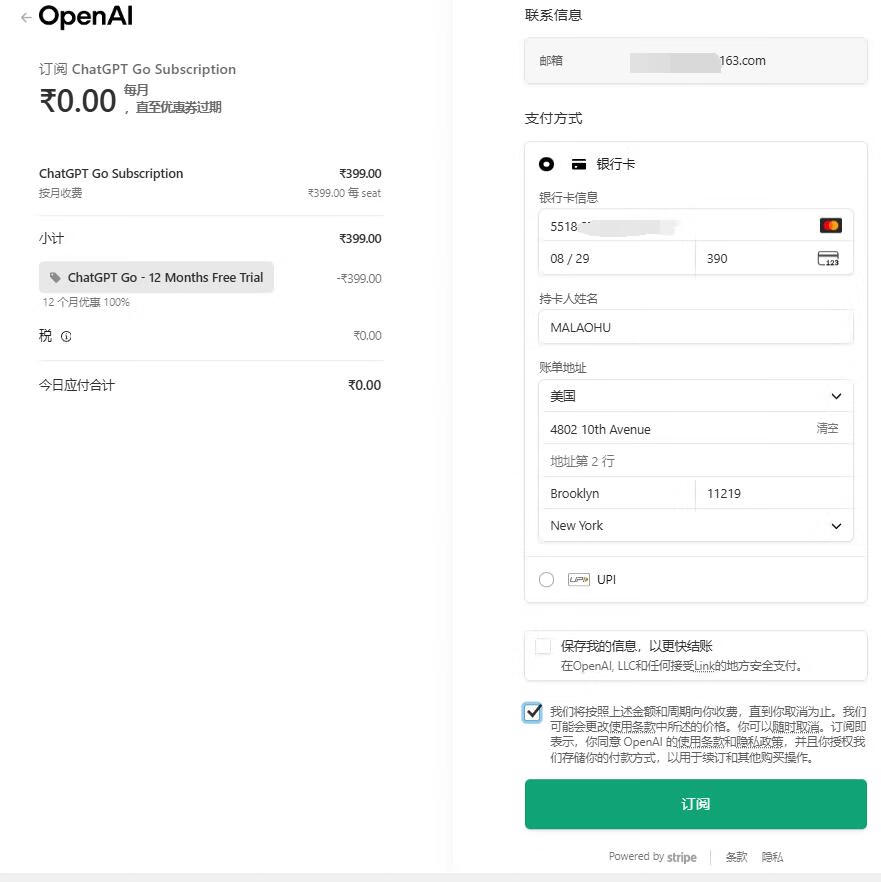Click the Mastercard logo in card field
This screenshot has height=882, width=881.
830,226
